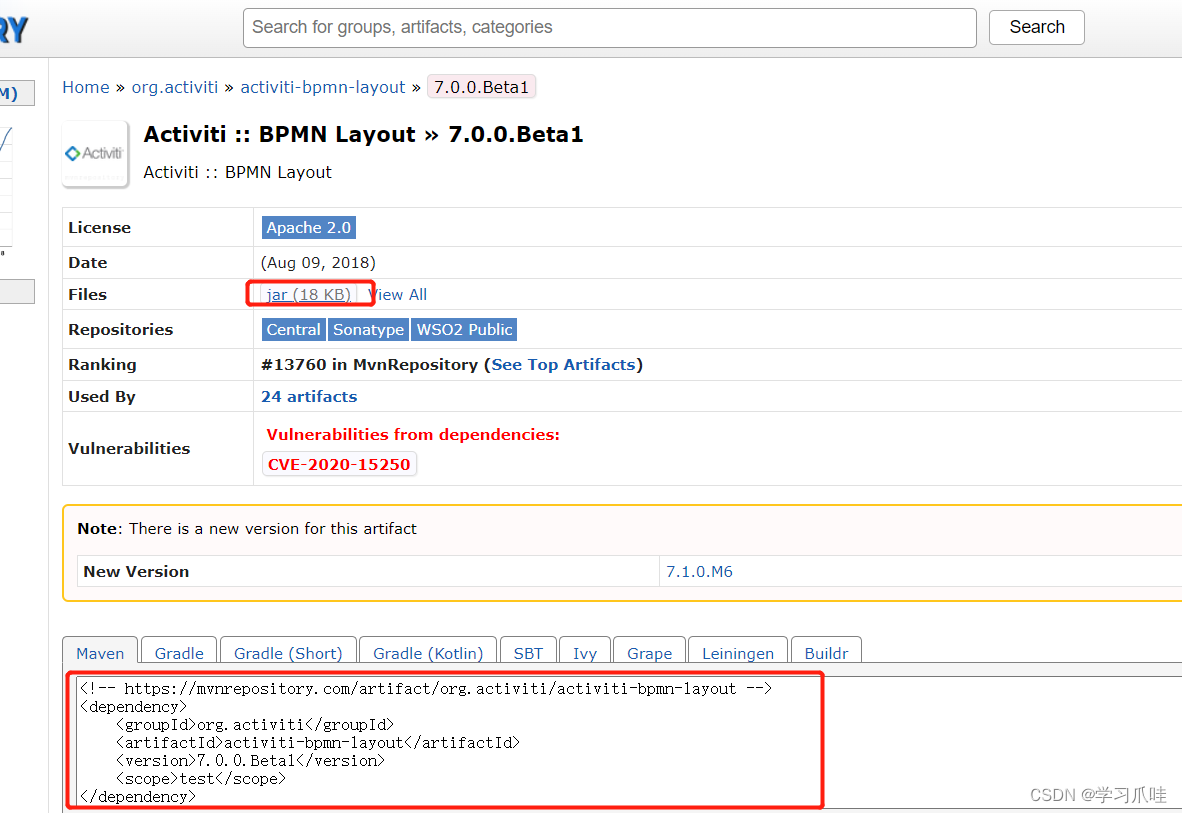Click the Activiti :: BPMN Layout » 7.0.0.Beta1 heading
This screenshot has width=1182, height=813.
[363, 134]
